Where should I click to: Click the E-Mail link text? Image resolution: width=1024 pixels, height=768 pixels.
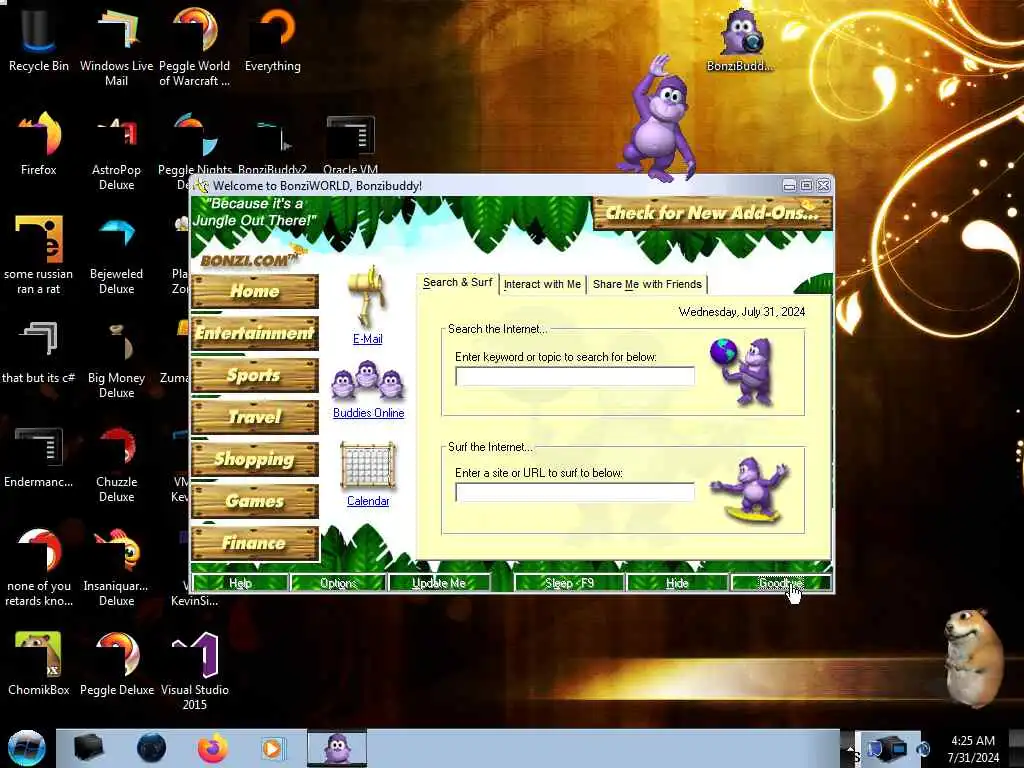coord(368,339)
